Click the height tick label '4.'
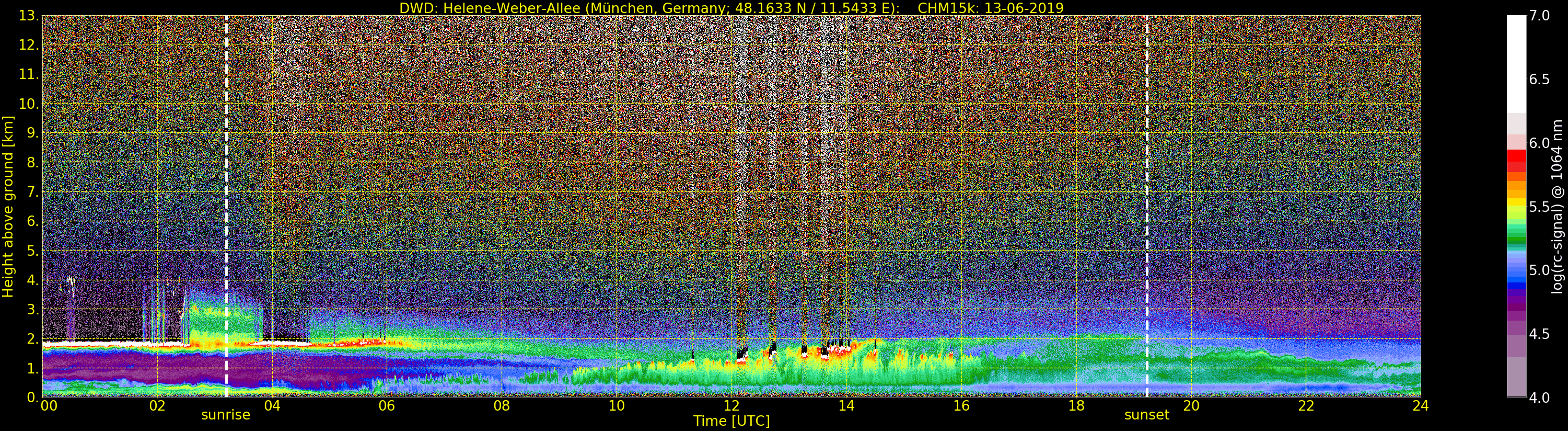 pos(32,280)
